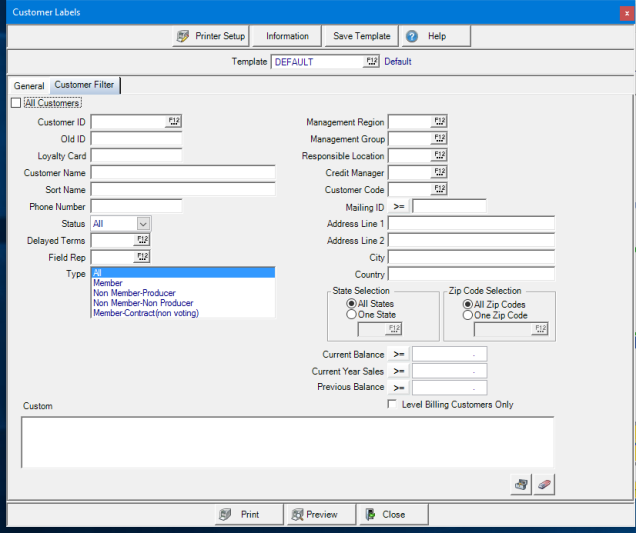Click the Customer Name input field
The height and width of the screenshot is (533, 636).
coord(182,173)
